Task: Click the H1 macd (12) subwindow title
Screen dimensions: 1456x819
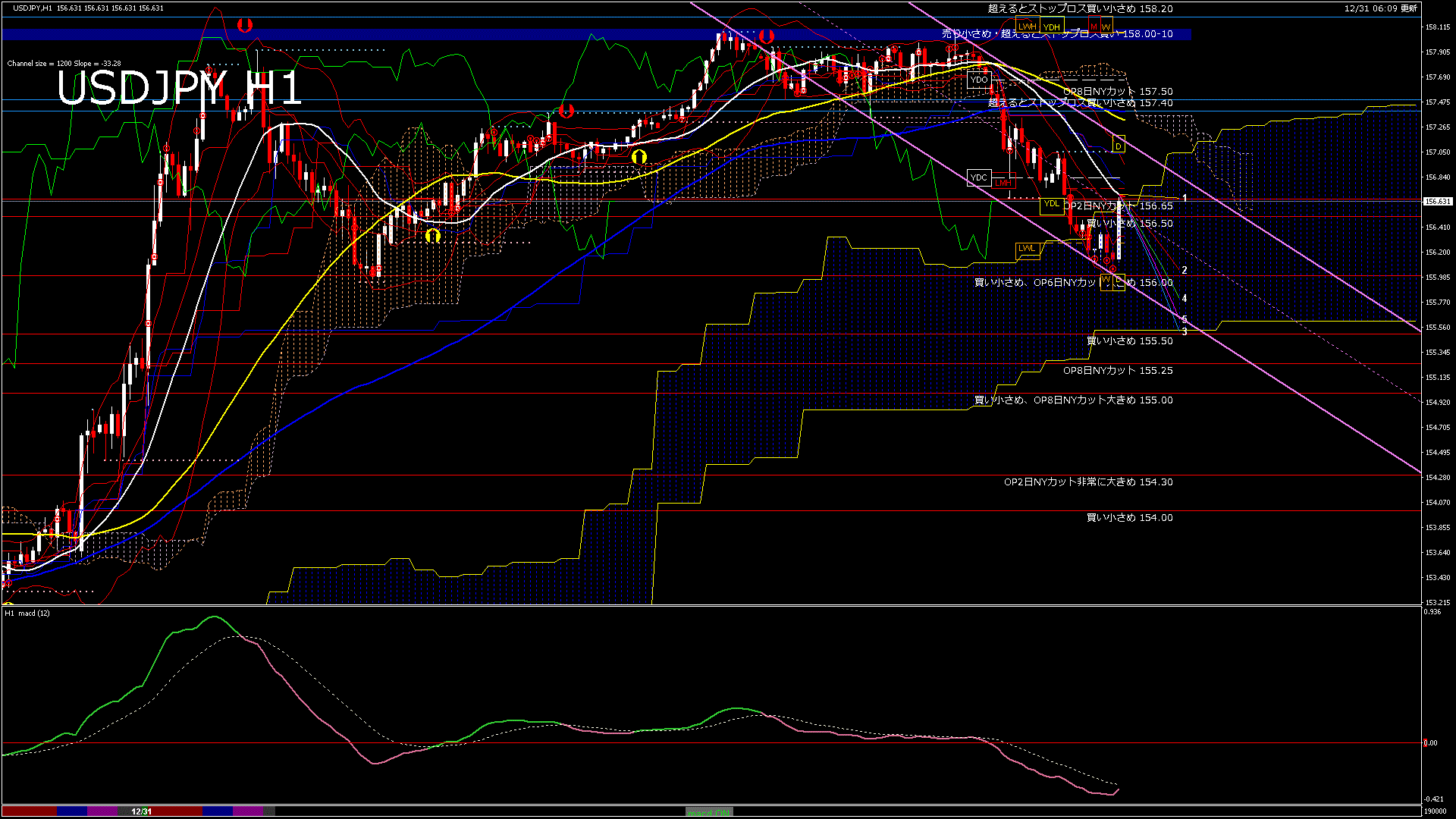Action: pos(27,613)
